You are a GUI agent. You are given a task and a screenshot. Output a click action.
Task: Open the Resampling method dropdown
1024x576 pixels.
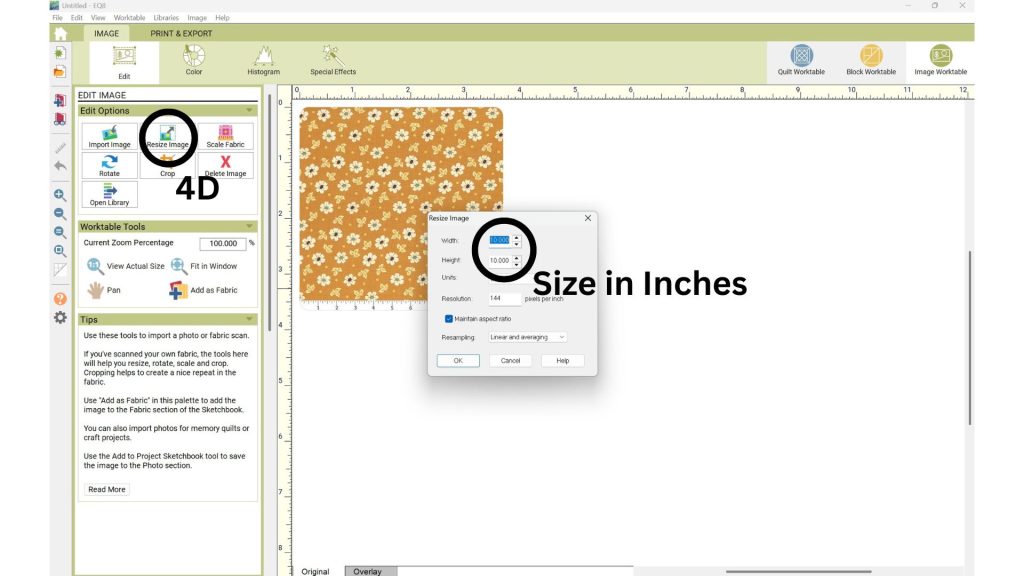coord(527,337)
